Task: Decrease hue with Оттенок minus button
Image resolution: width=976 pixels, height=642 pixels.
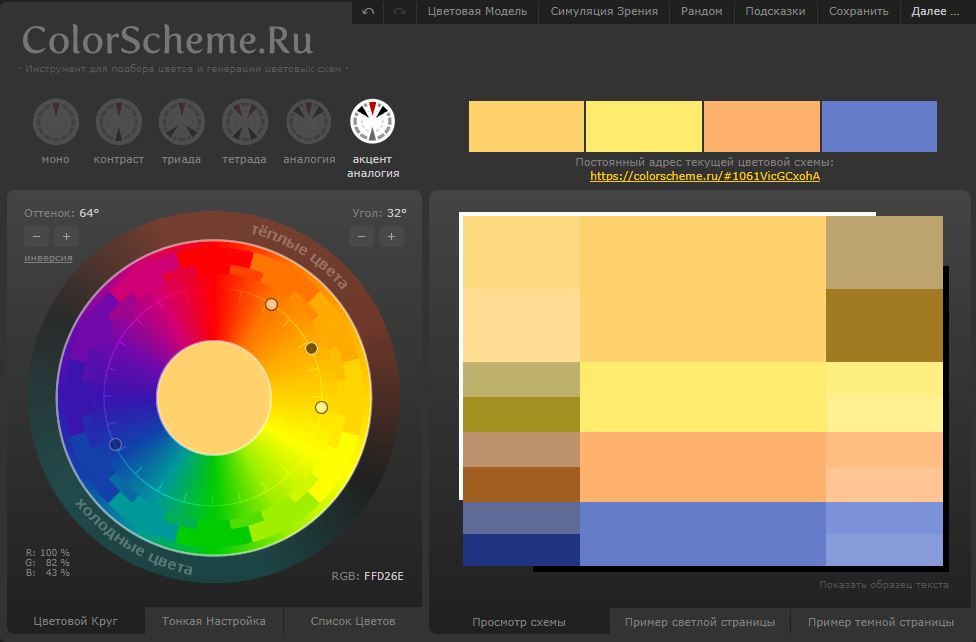Action: (37, 237)
